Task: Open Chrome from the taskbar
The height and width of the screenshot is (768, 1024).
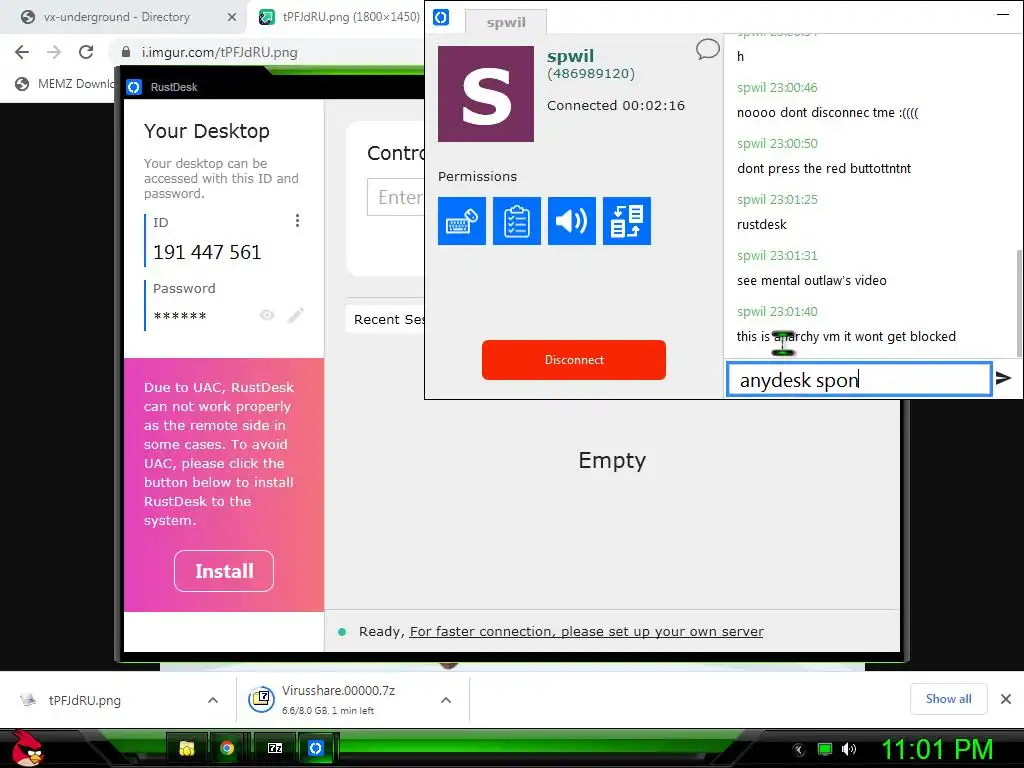Action: point(227,748)
